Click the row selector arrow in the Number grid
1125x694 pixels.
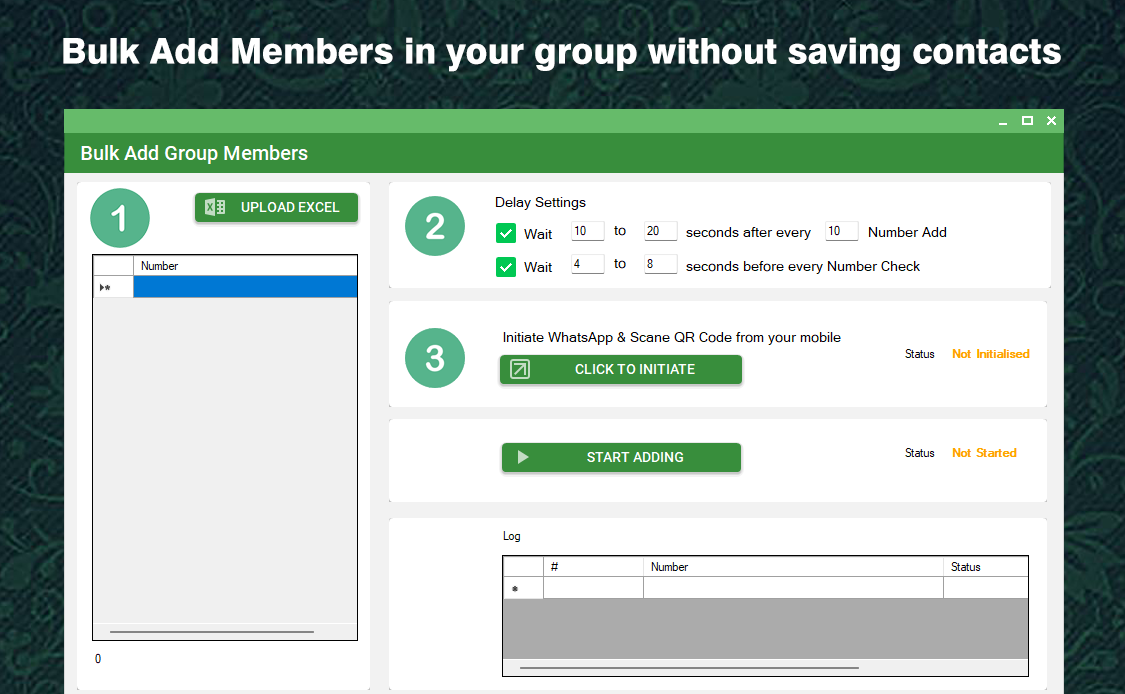coord(104,286)
